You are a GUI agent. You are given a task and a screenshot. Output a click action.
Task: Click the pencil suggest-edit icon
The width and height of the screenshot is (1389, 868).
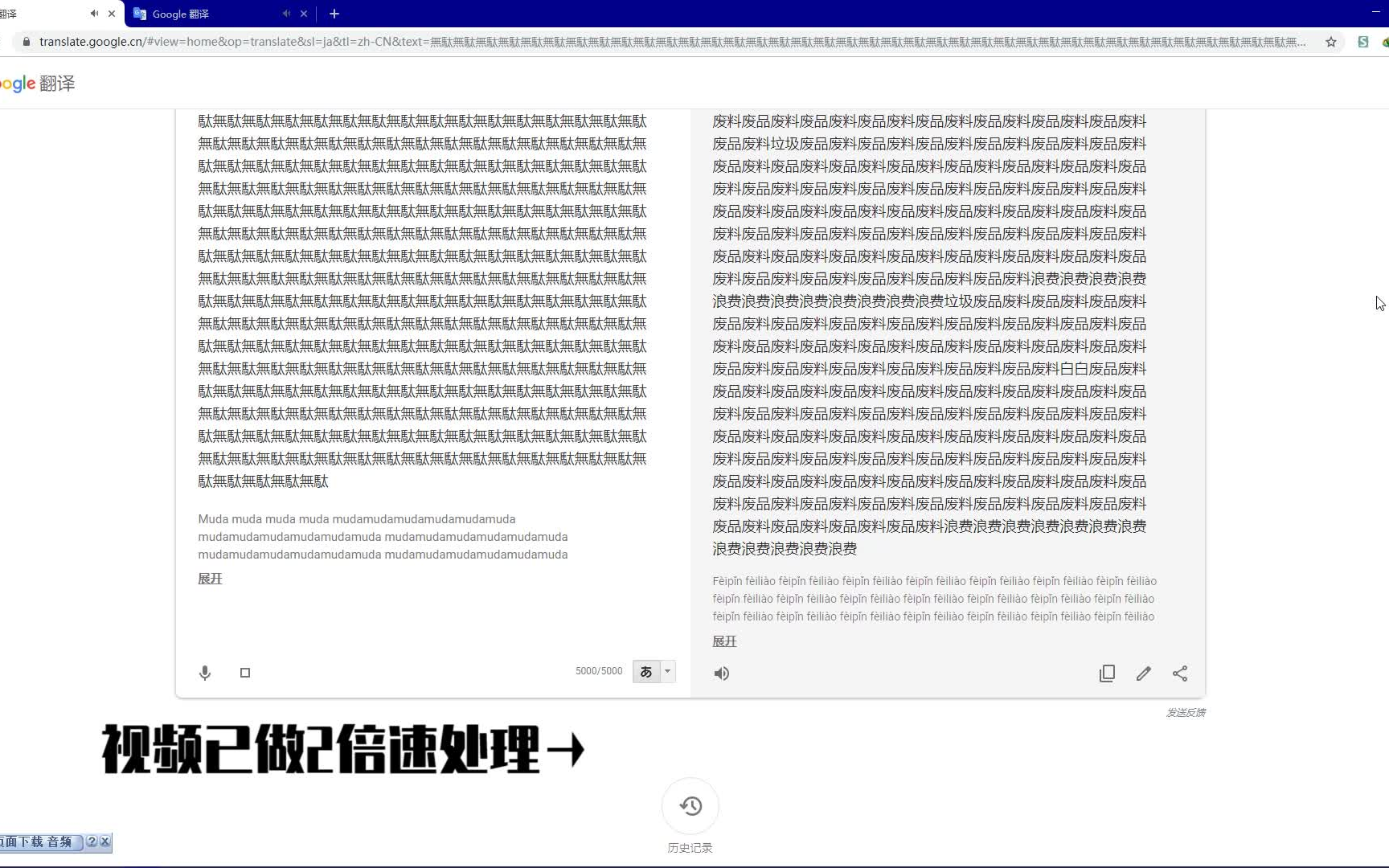(x=1143, y=674)
